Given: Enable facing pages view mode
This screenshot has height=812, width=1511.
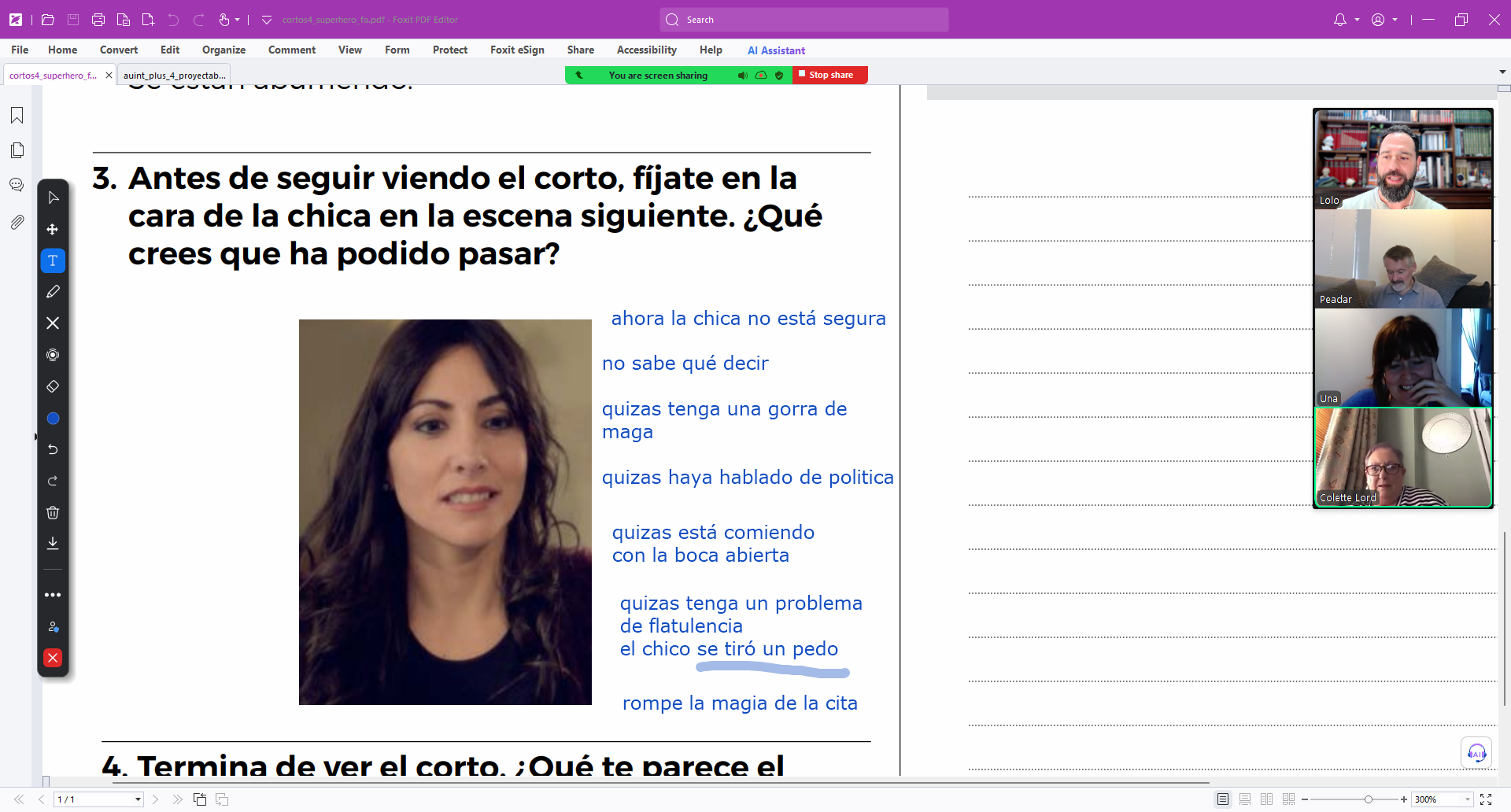Looking at the screenshot, I should tap(1266, 799).
